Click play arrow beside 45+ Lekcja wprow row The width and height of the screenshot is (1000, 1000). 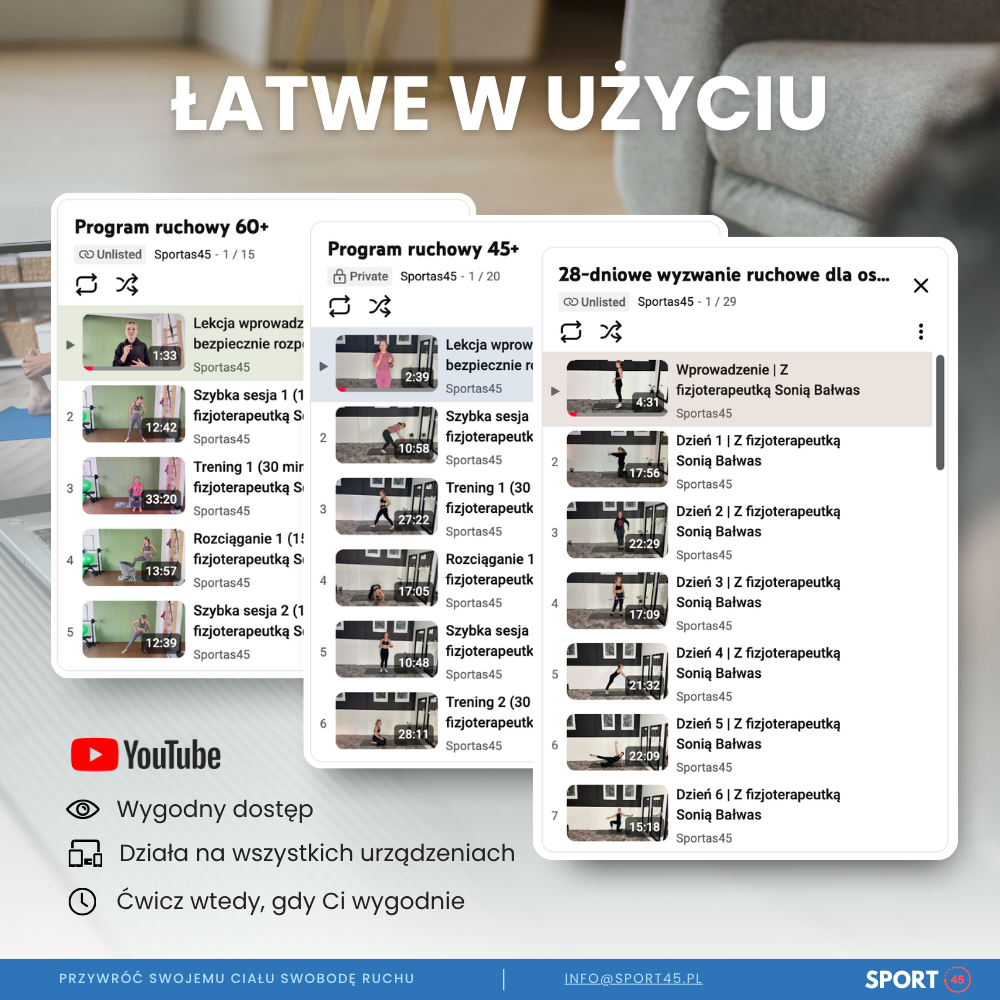[x=323, y=366]
